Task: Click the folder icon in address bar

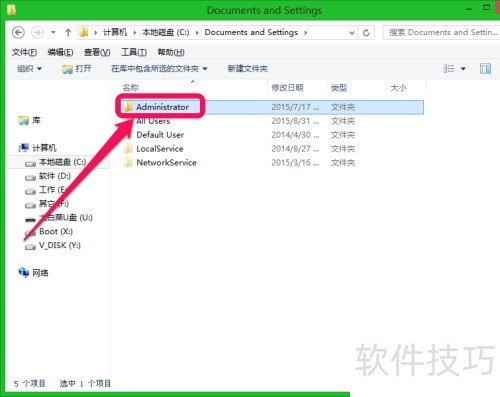Action: (x=84, y=32)
